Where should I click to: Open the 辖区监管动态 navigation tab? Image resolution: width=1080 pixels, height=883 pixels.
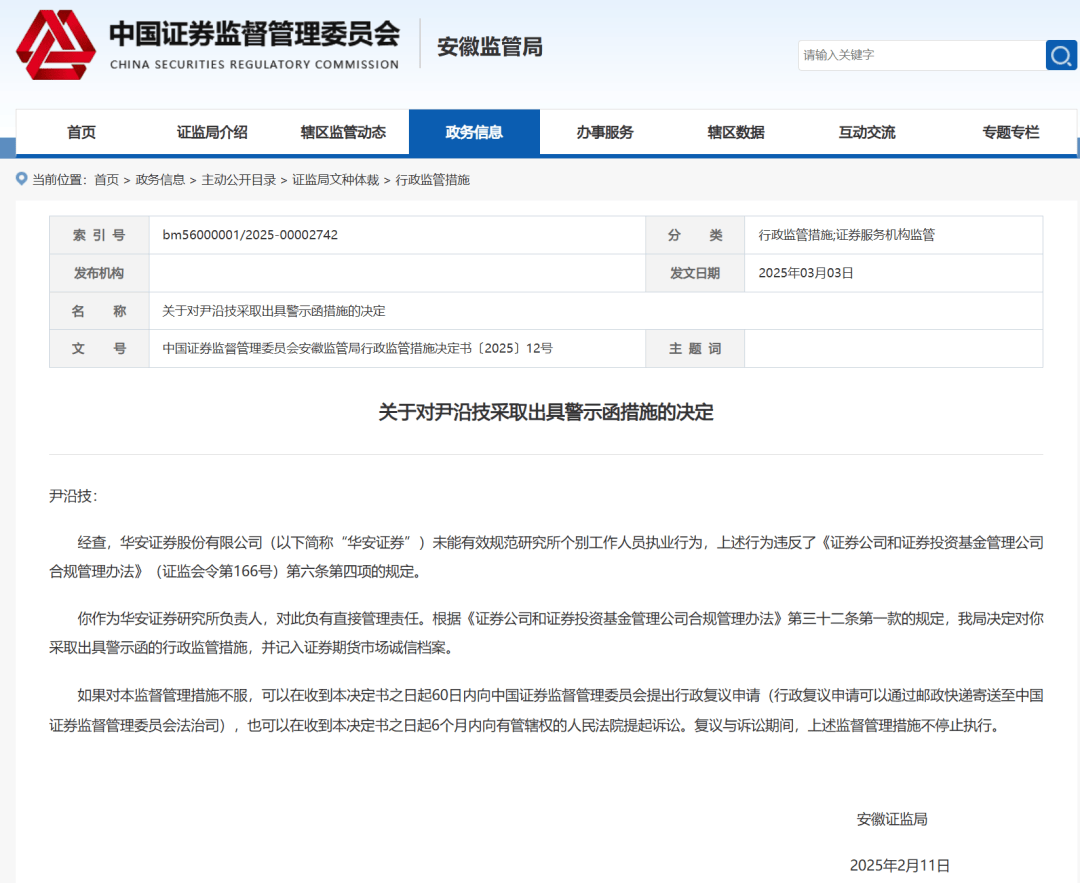343,132
